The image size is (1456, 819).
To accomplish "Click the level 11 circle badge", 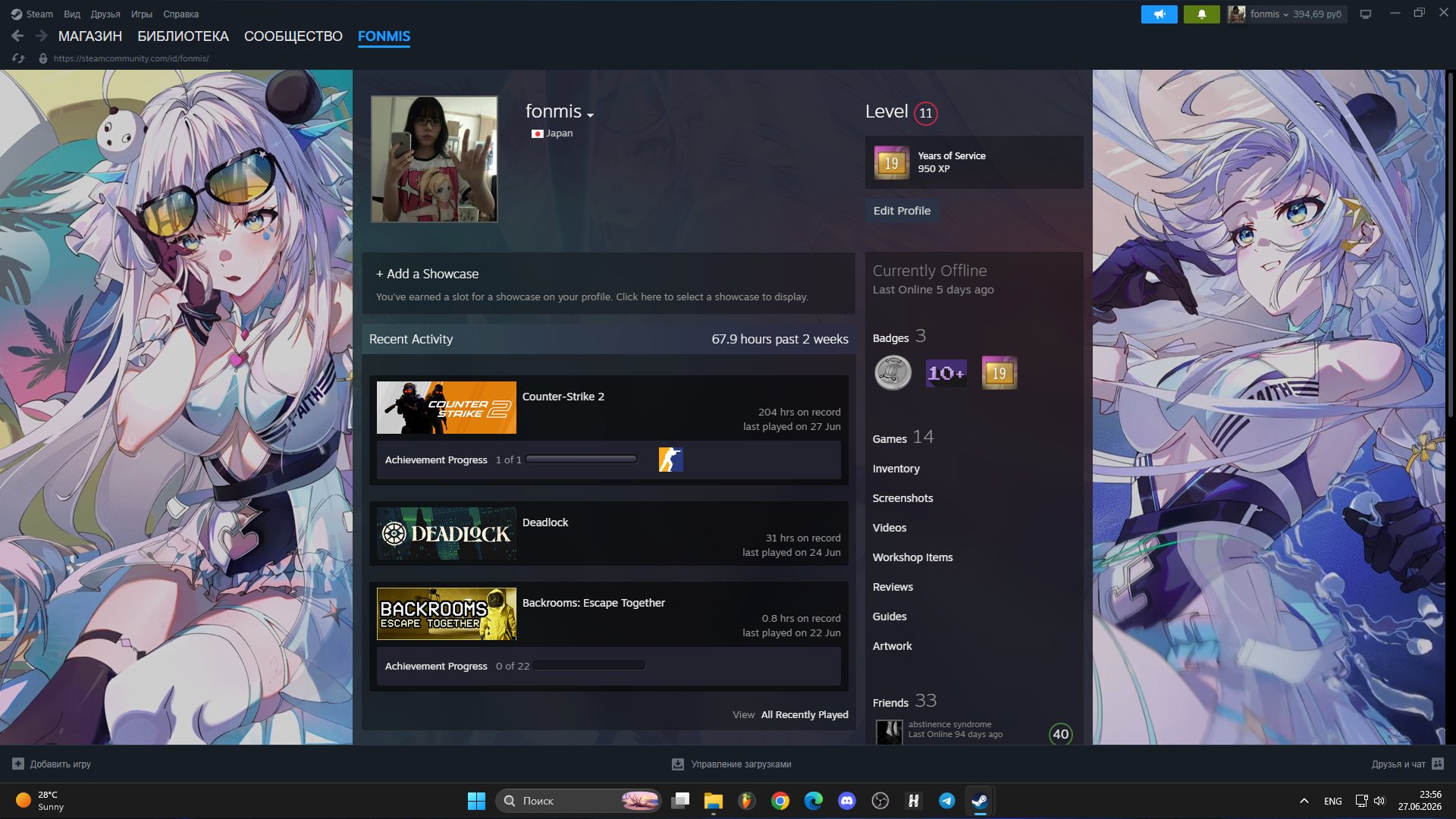I will tap(925, 113).
